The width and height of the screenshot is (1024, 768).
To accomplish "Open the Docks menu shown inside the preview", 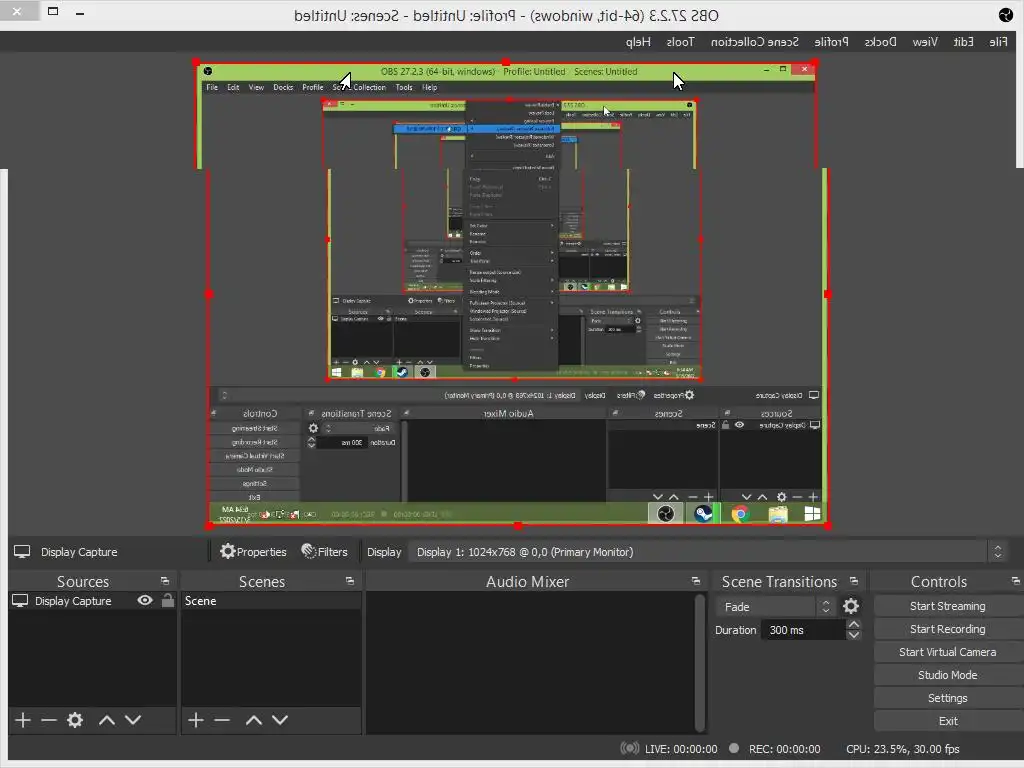I will pos(283,87).
